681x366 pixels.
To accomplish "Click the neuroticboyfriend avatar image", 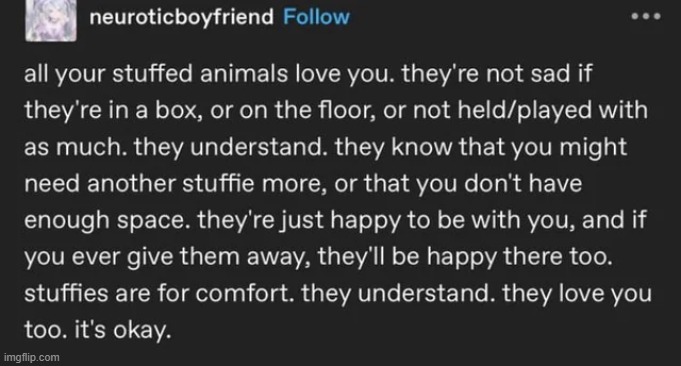I will (x=51, y=20).
